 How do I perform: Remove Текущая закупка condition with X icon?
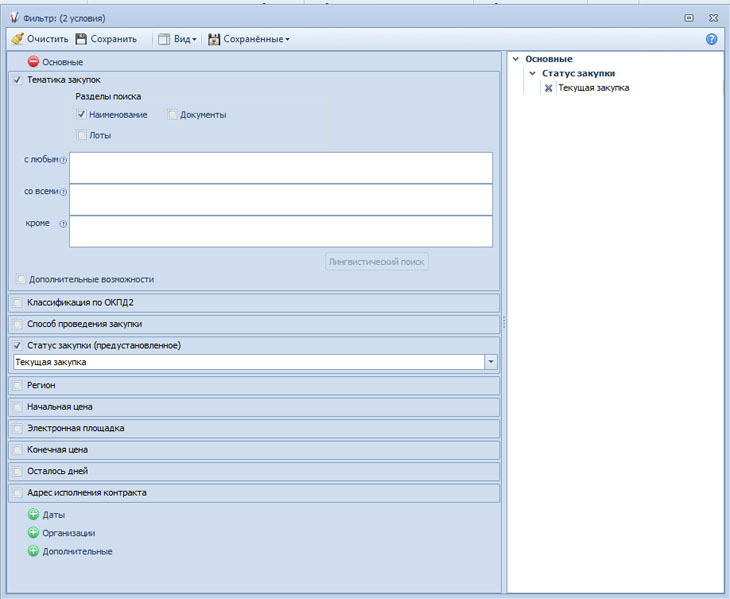548,88
